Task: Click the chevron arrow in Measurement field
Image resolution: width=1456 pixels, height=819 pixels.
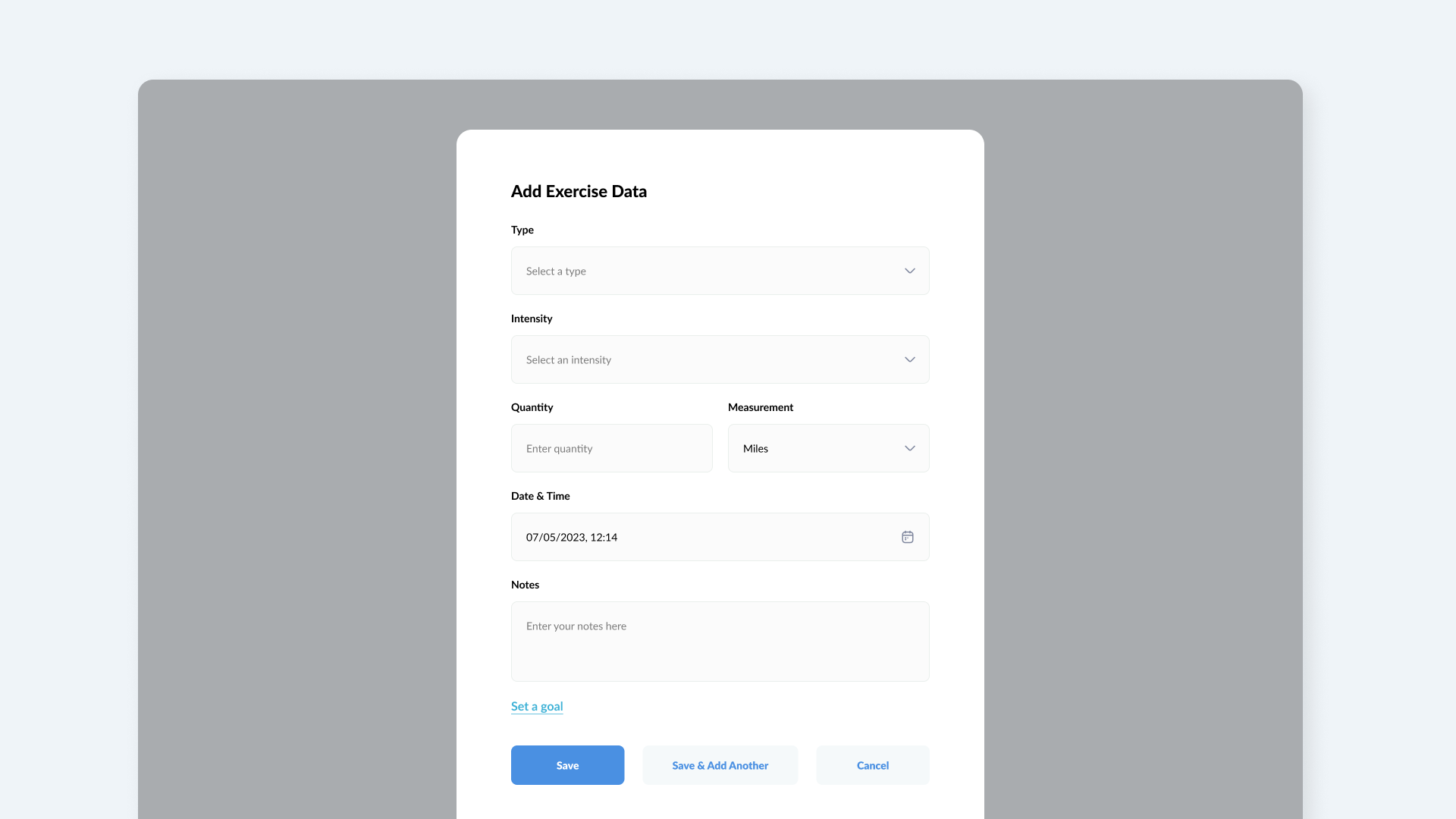Action: tap(909, 448)
